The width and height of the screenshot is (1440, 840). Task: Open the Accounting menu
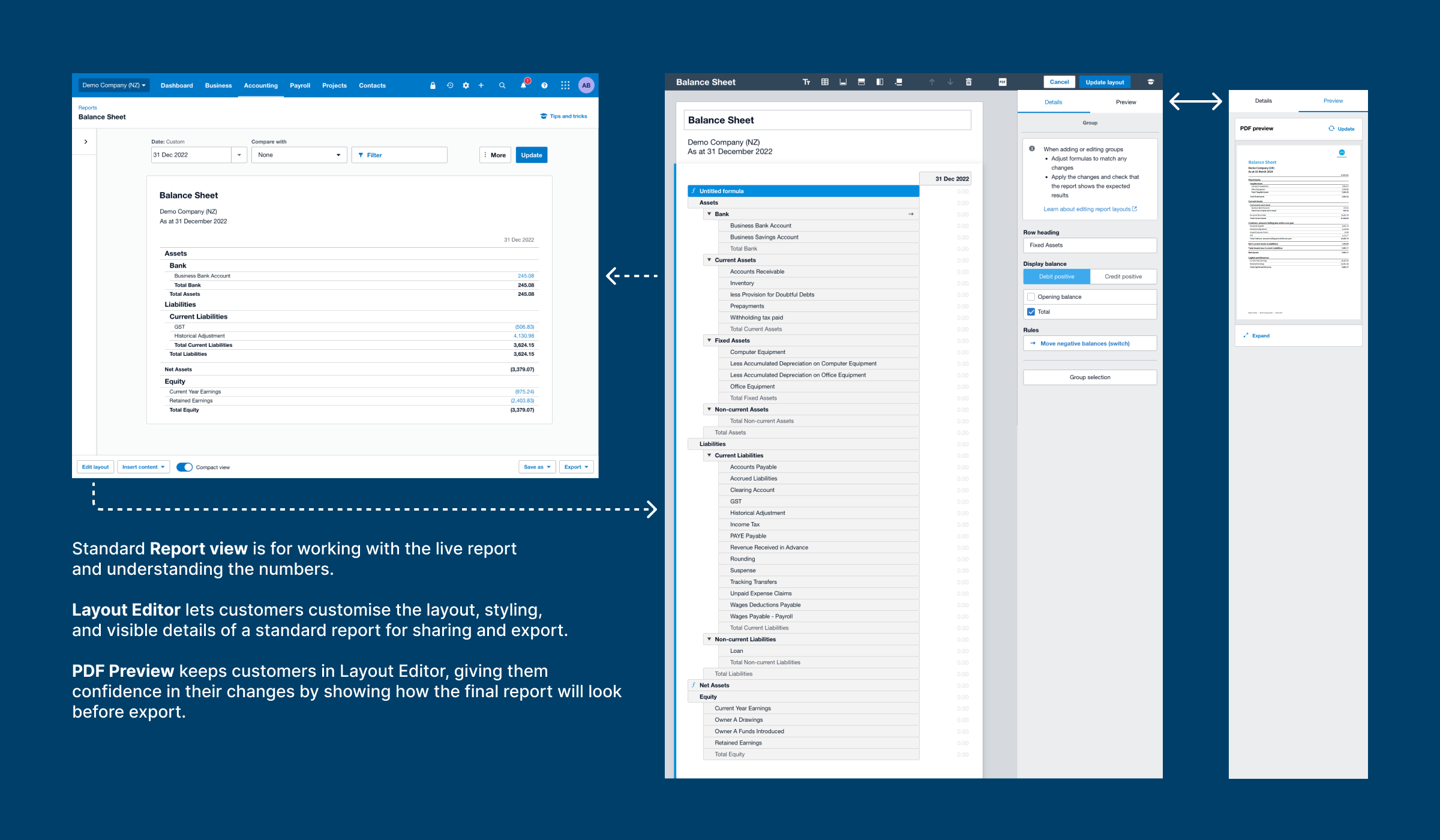pyautogui.click(x=261, y=86)
